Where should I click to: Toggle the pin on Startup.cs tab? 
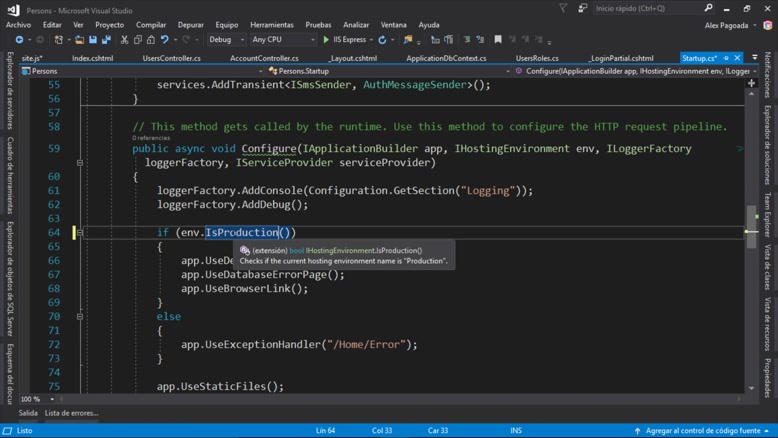tap(726, 58)
